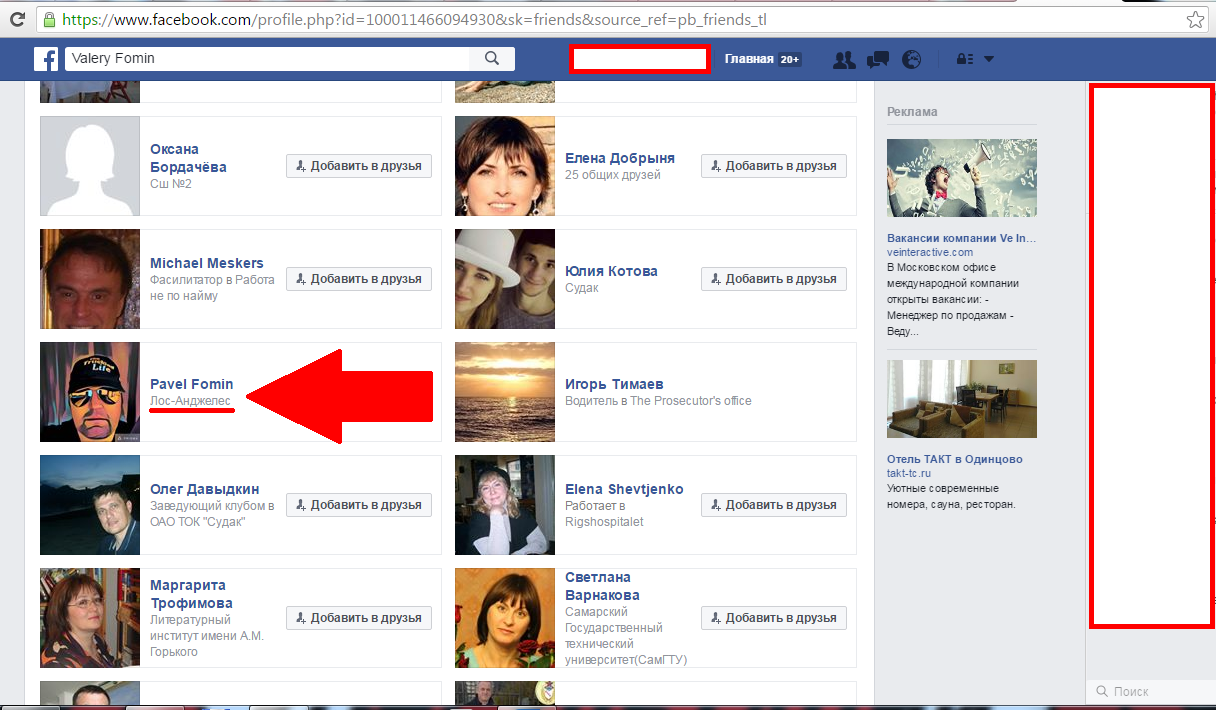This screenshot has height=710, width=1216.
Task: Click Pavel Fomin's profile photo
Action: point(90,392)
